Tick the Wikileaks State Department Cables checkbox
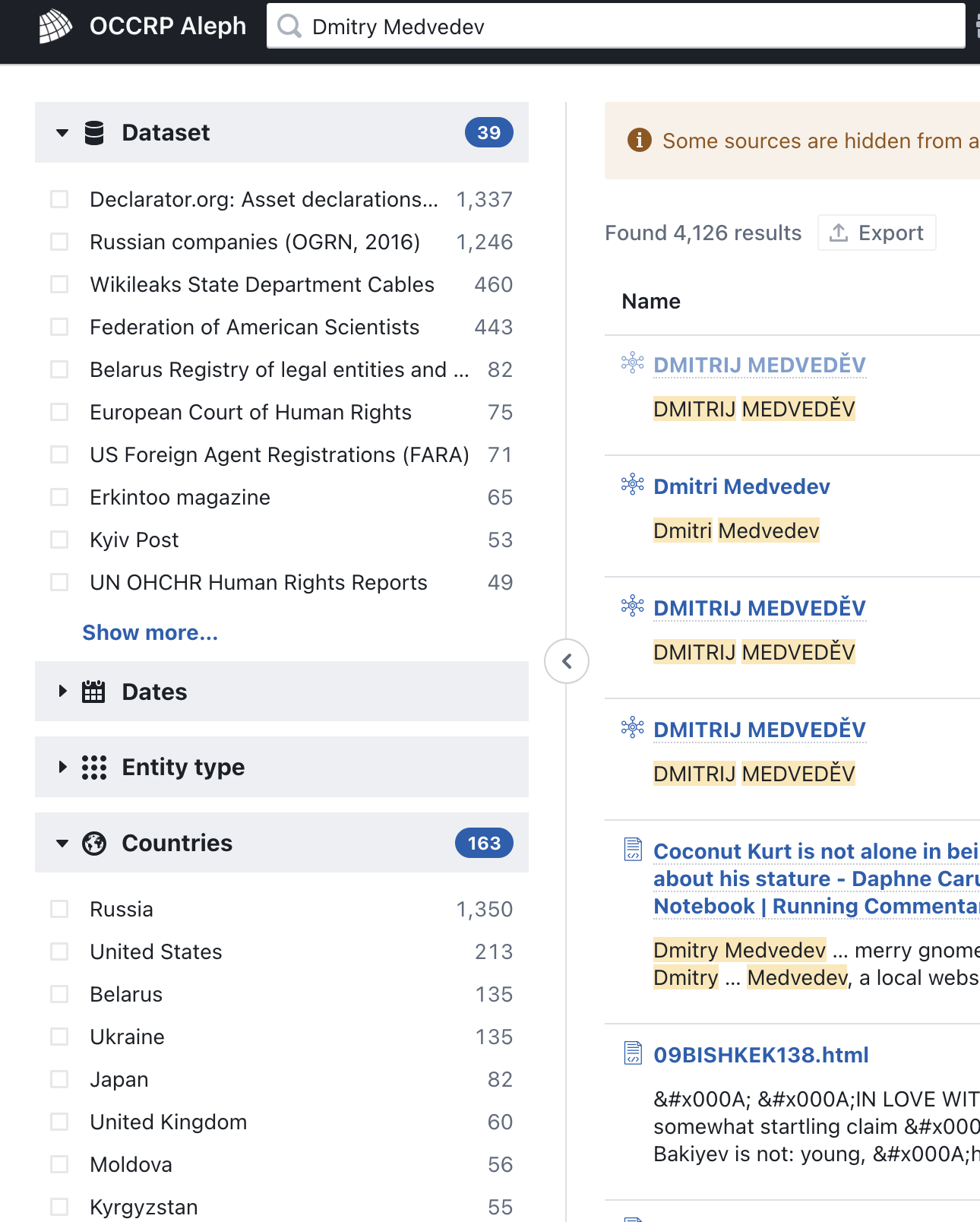 point(59,284)
